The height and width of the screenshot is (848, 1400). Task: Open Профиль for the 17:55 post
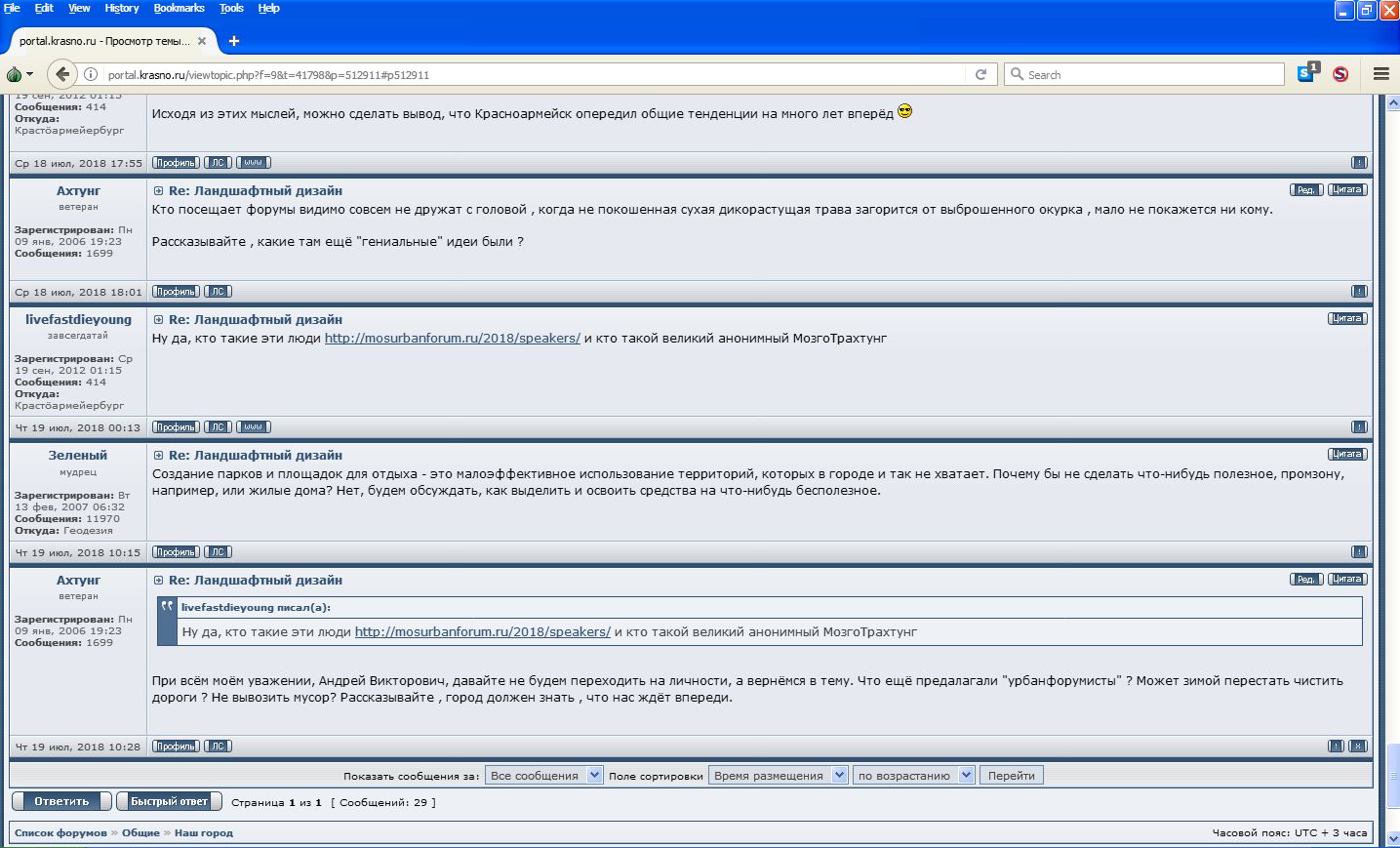(176, 163)
